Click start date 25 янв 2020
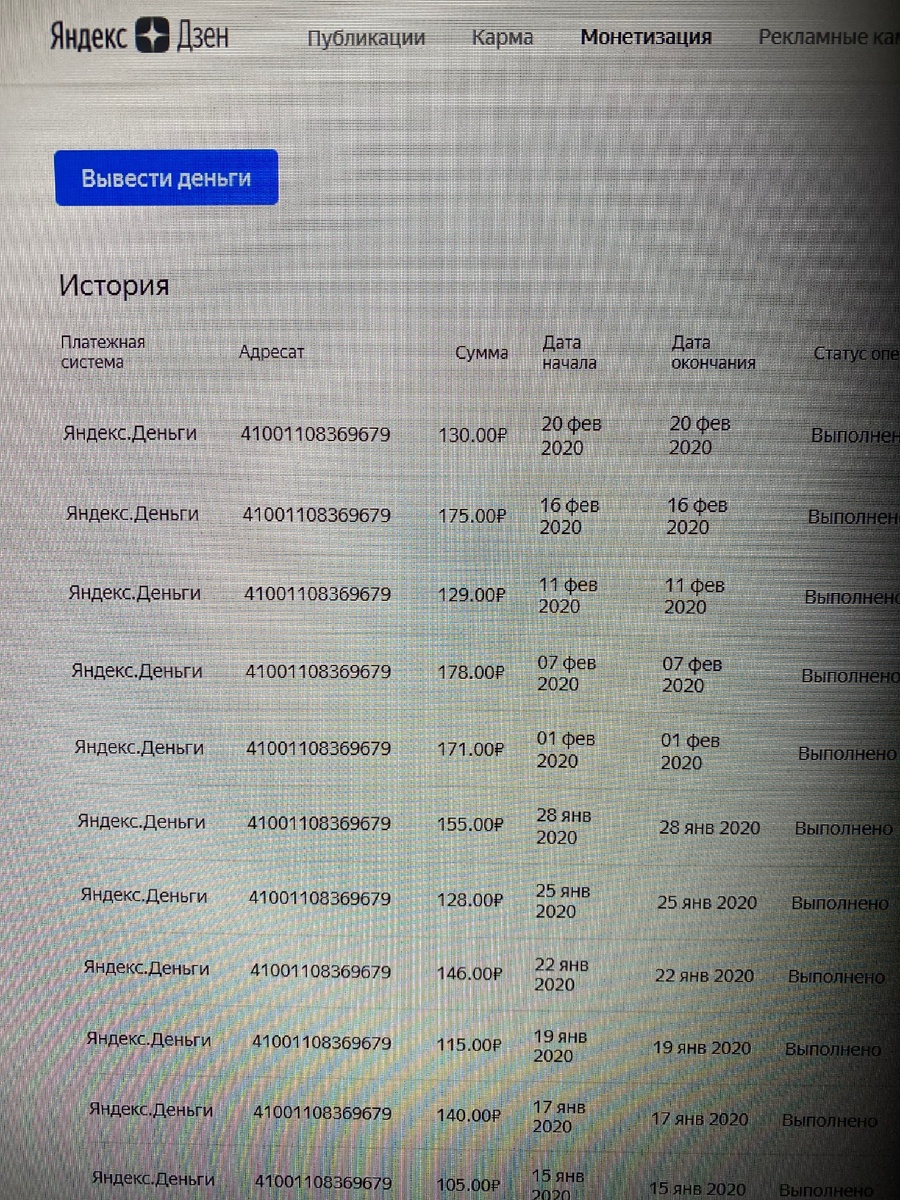Image resolution: width=900 pixels, height=1200 pixels. coord(562,901)
